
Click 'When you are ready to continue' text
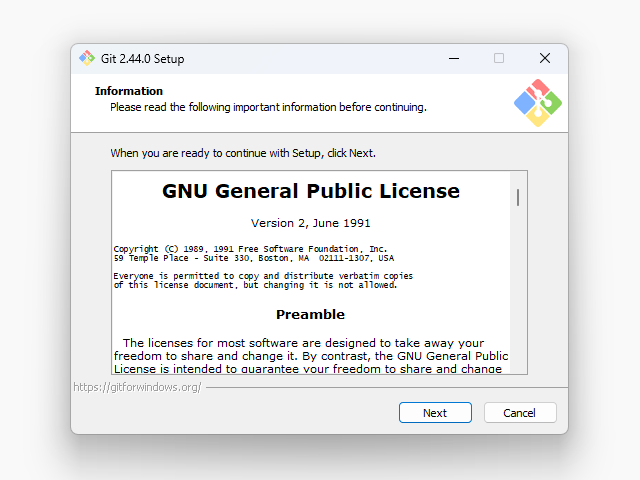point(243,153)
